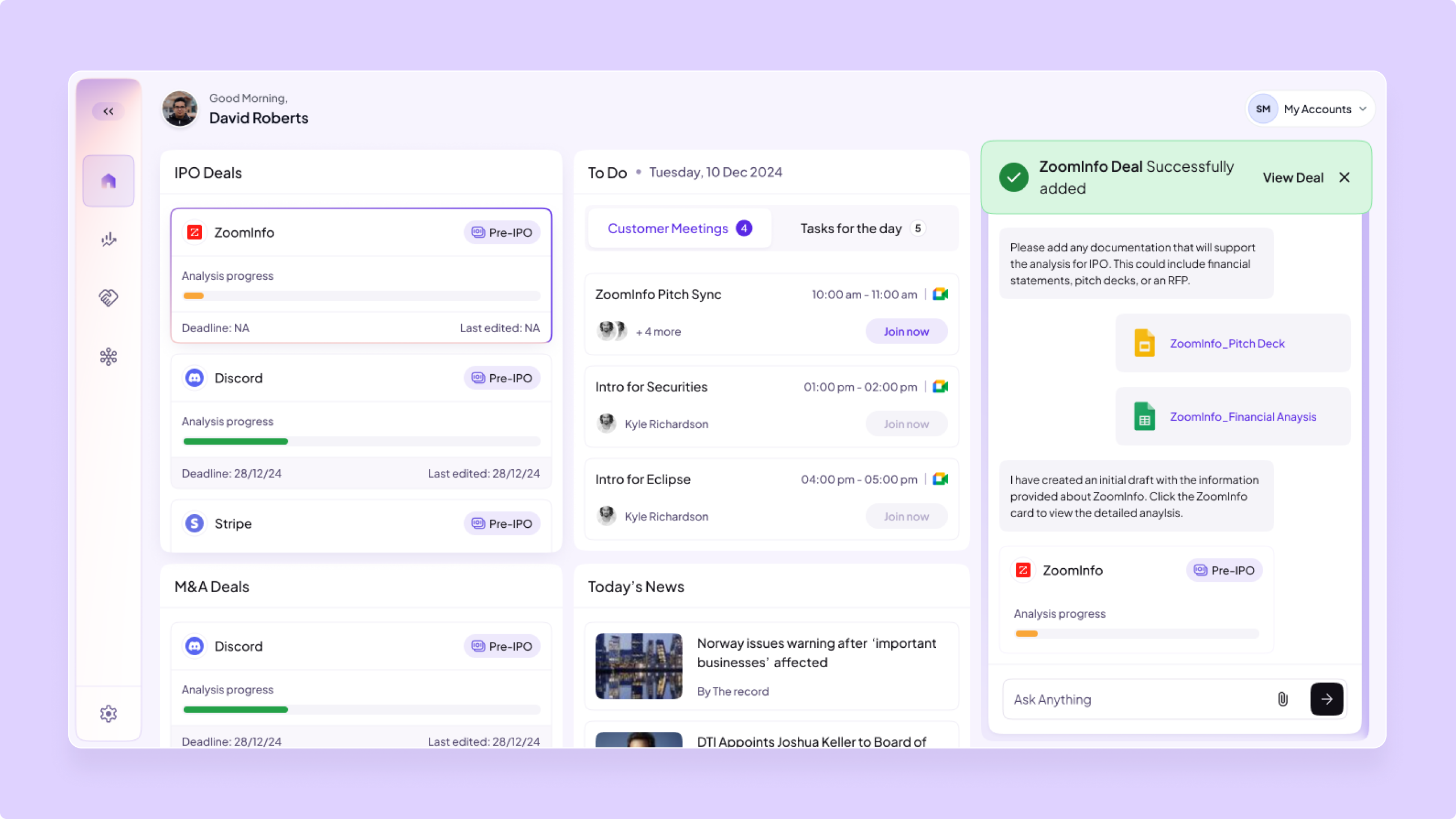Click View Deal in the success notification
This screenshot has width=1456, height=819.
[1293, 177]
